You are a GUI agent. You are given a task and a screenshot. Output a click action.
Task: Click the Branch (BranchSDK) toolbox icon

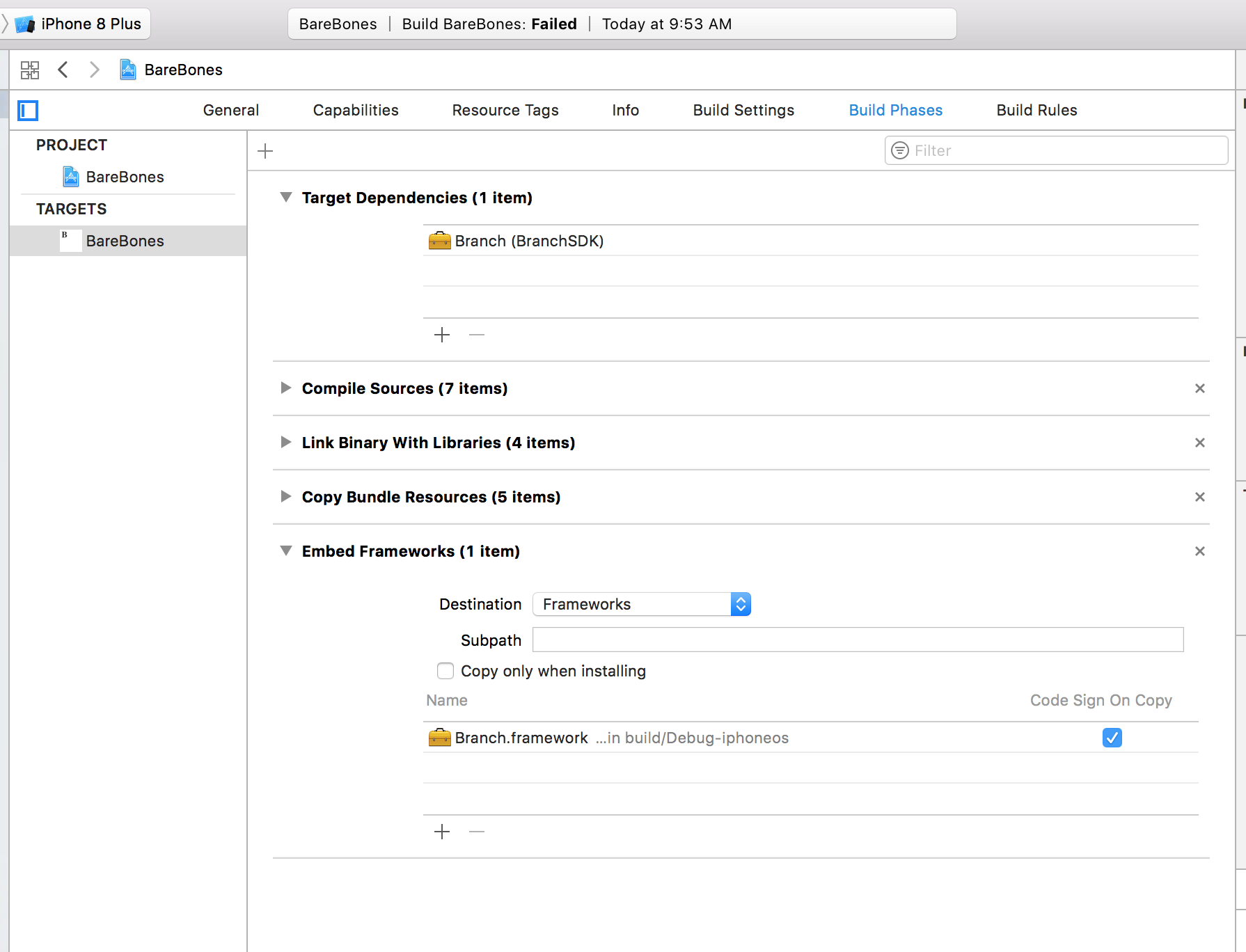point(439,241)
